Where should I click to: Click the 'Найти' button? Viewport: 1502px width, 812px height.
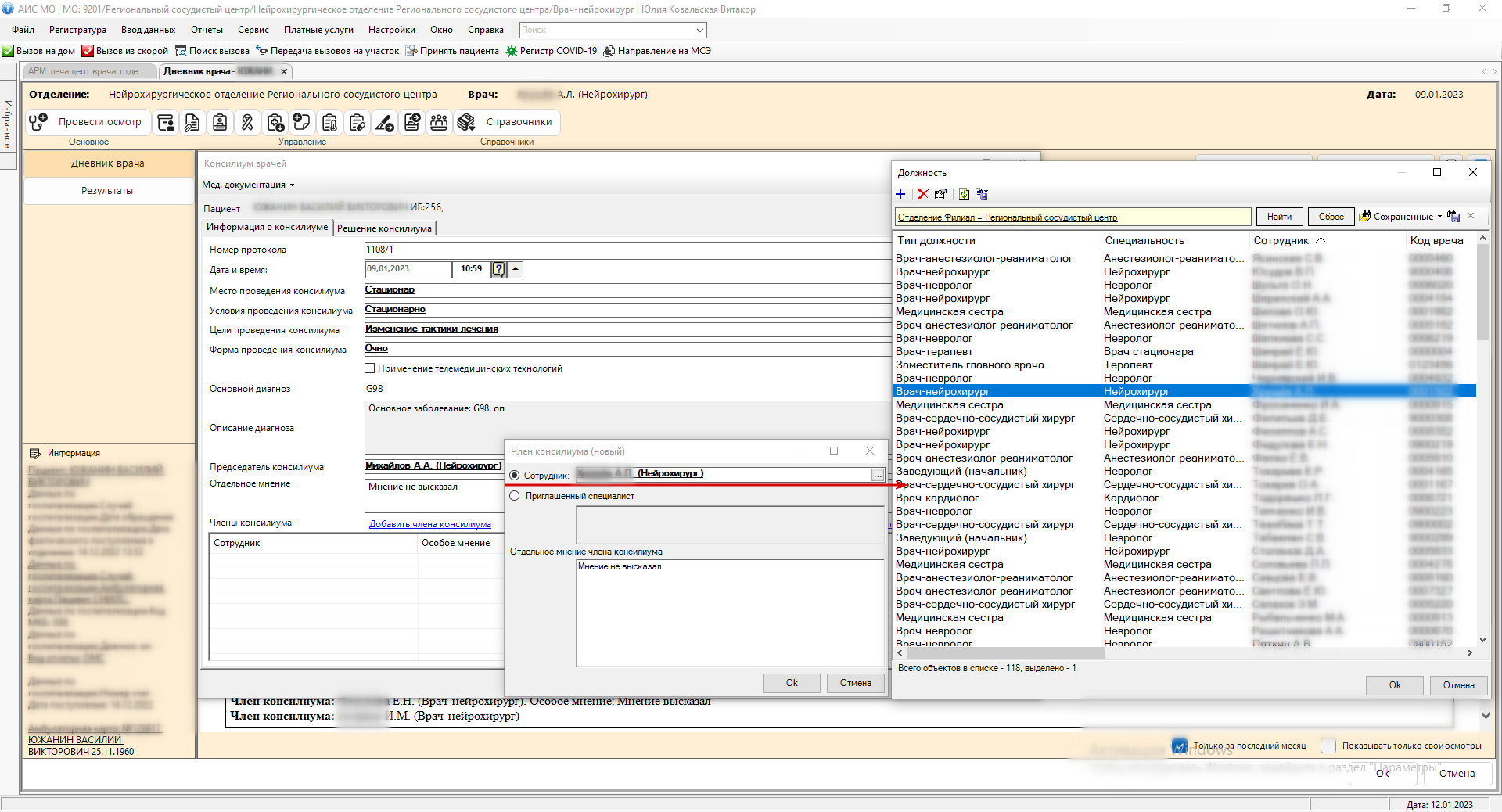(1279, 217)
